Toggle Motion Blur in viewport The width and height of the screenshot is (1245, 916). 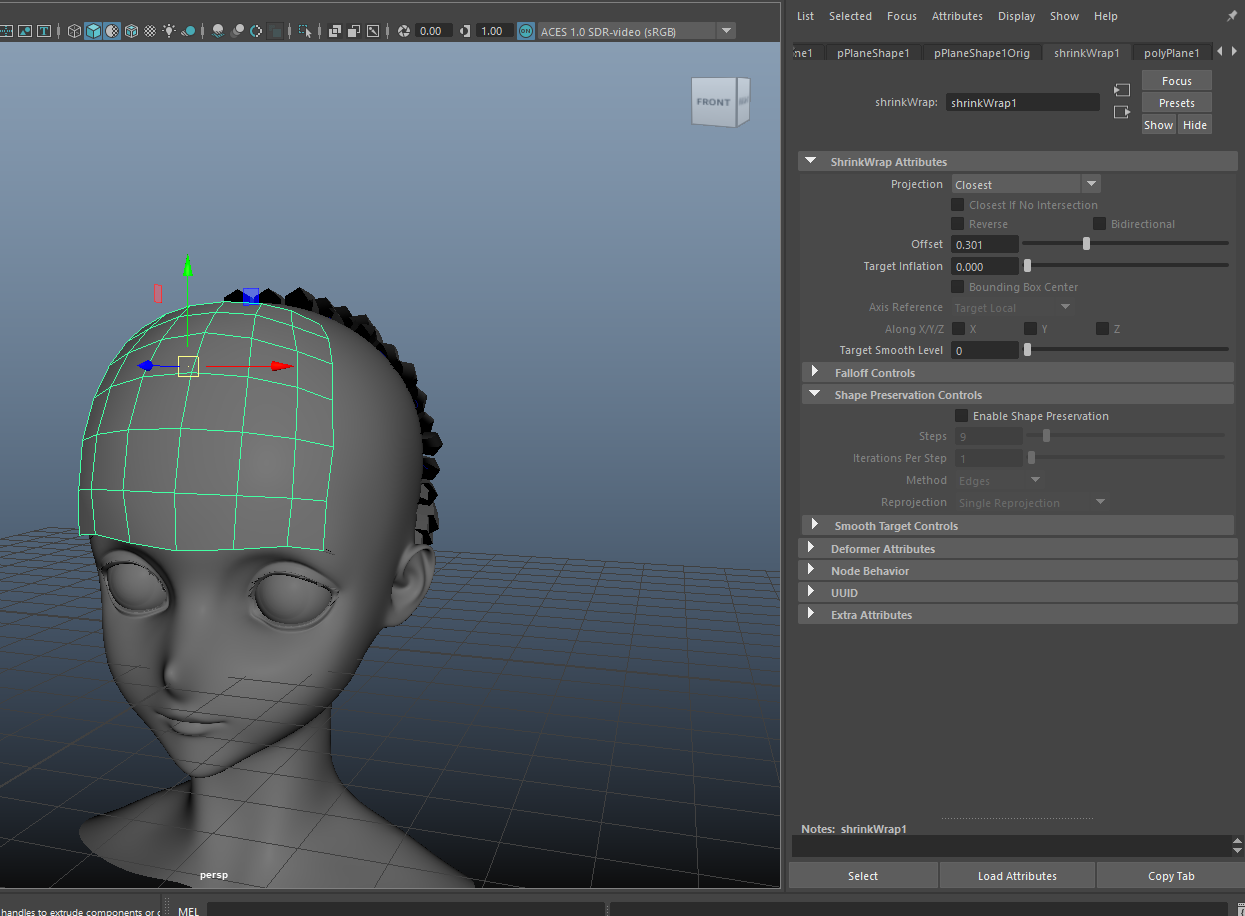click(x=237, y=31)
